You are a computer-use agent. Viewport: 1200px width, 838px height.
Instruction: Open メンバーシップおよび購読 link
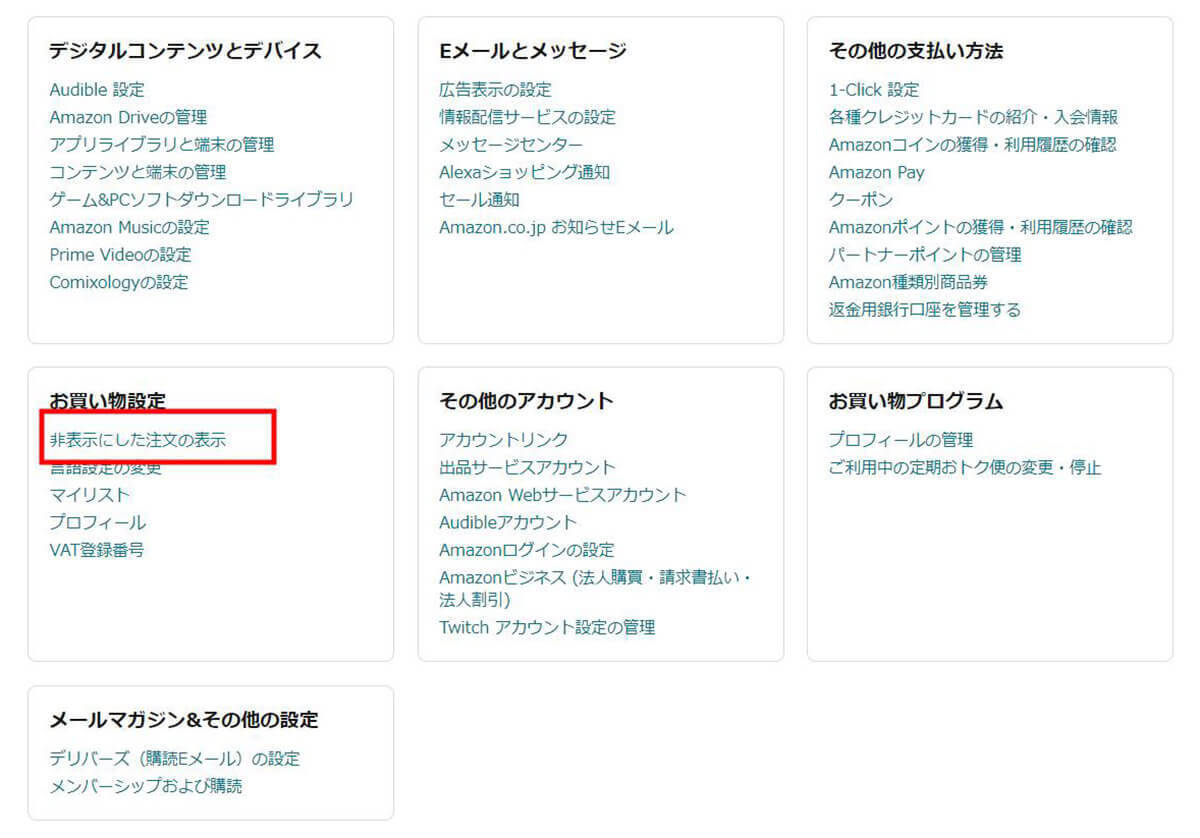[146, 786]
